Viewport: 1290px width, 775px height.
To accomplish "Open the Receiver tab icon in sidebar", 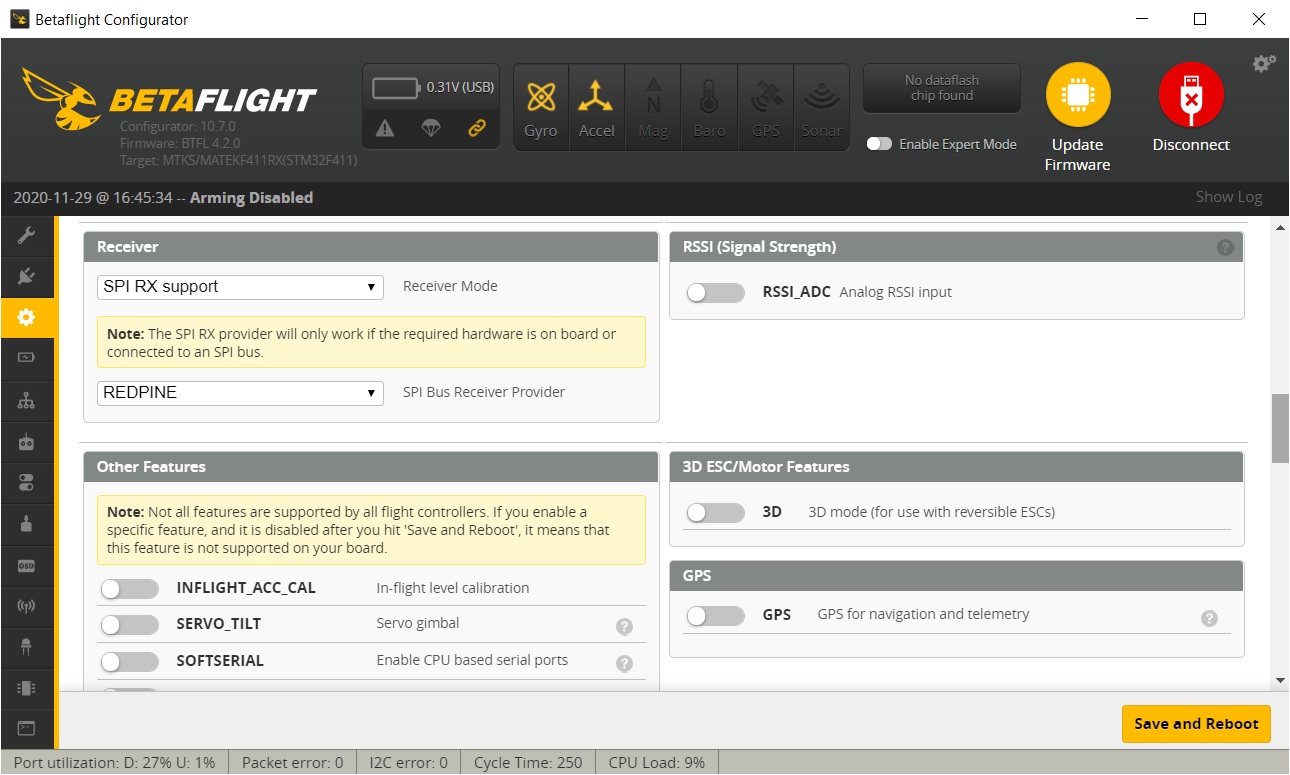I will coord(27,441).
